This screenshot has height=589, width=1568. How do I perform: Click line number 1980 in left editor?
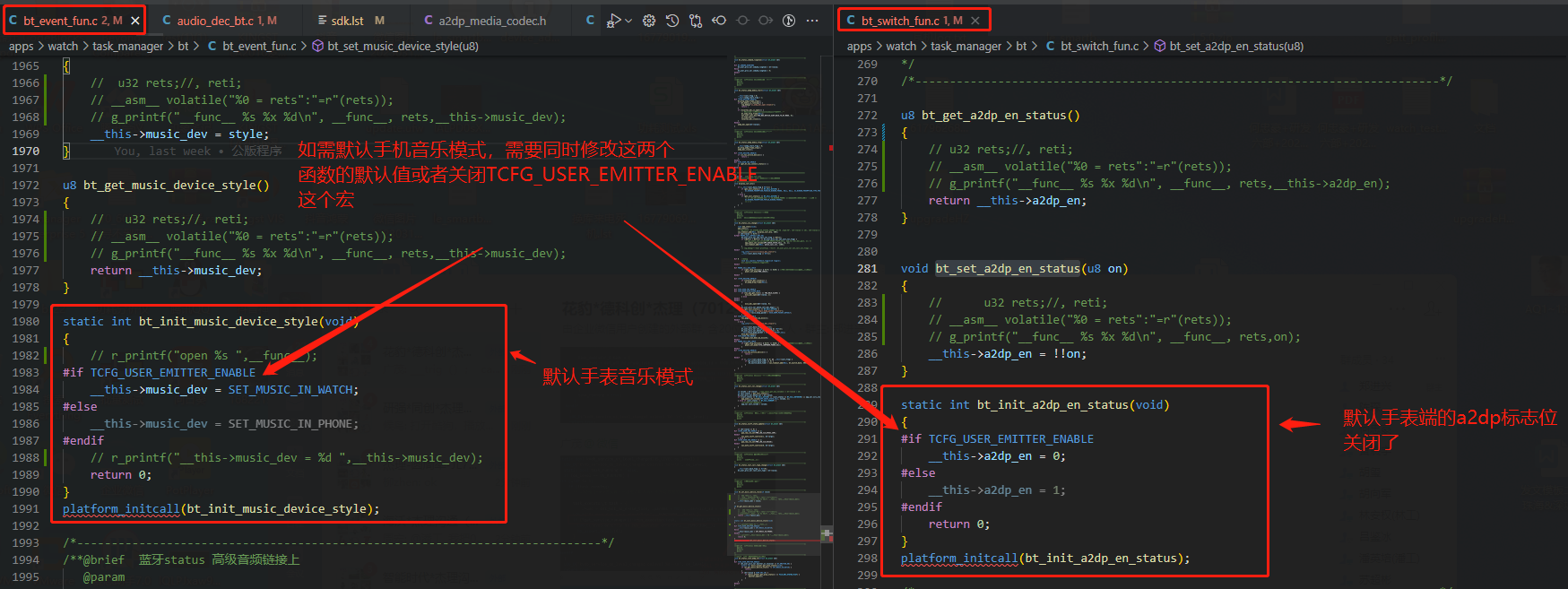[25, 322]
